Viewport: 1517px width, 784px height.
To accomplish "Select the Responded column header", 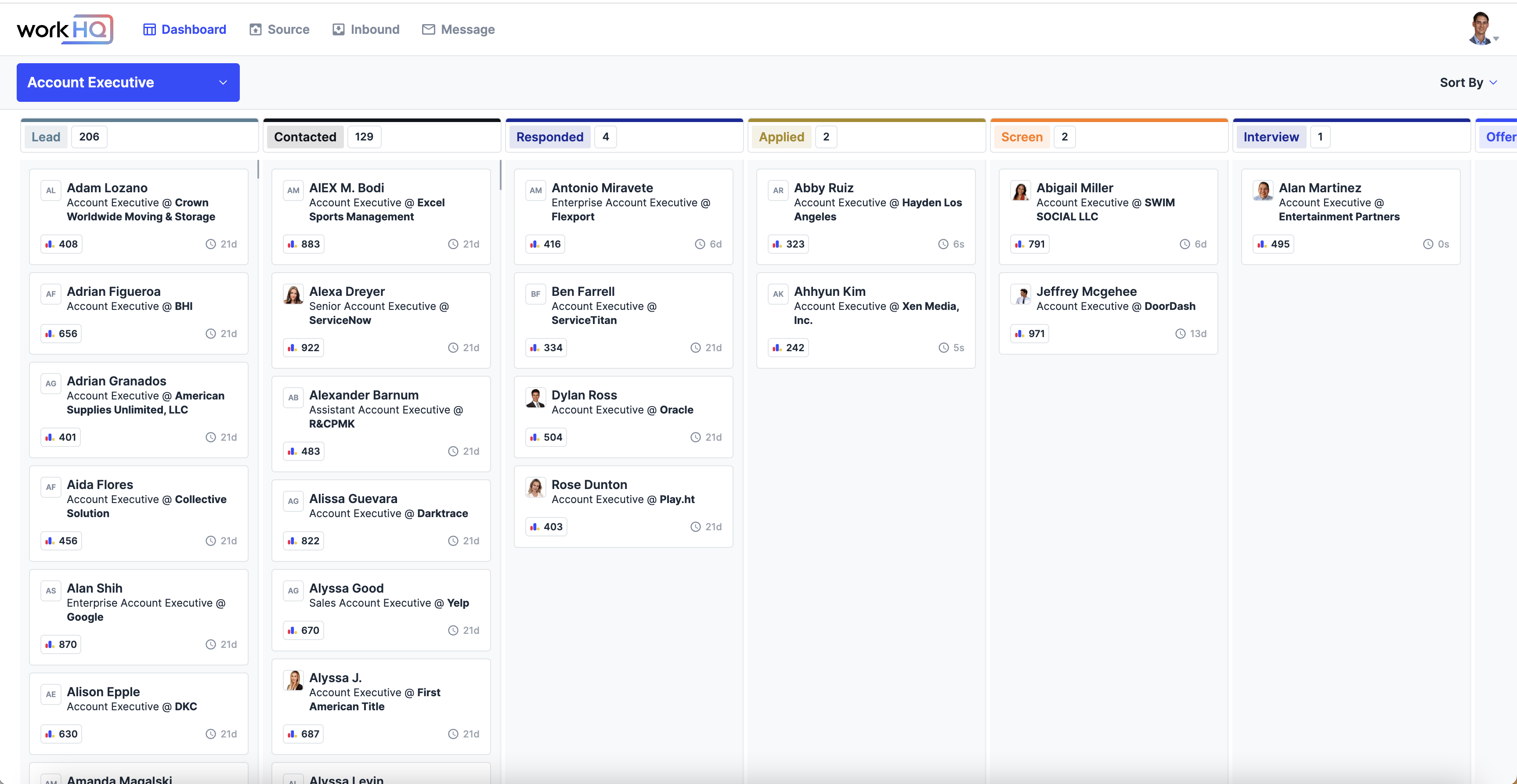I will [x=549, y=137].
